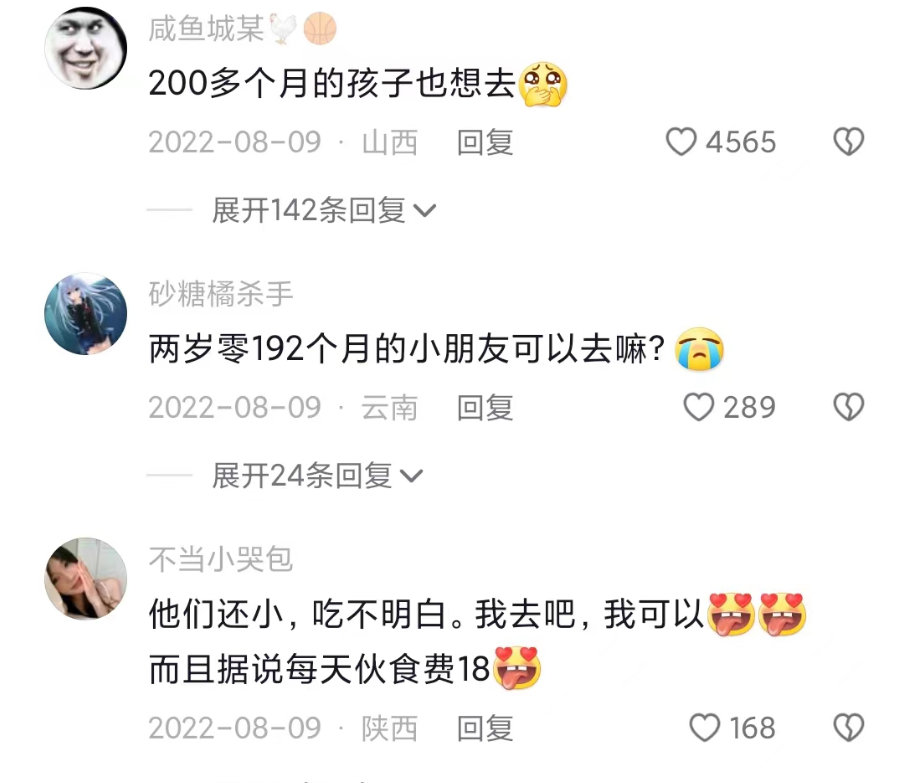Screen dimensions: 917x783
Task: Open 不当小哭包's profile avatar
Action: coord(86,578)
